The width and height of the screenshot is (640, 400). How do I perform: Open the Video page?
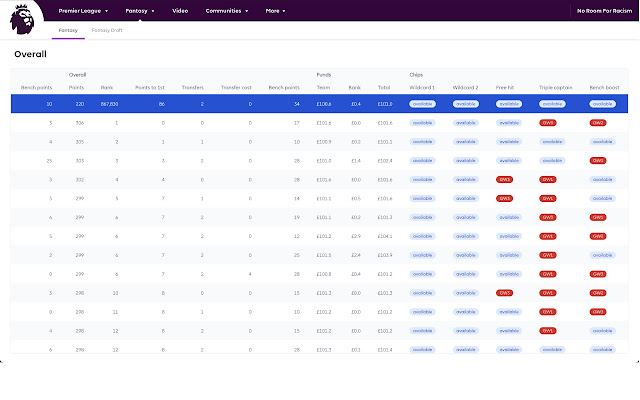pyautogui.click(x=180, y=11)
